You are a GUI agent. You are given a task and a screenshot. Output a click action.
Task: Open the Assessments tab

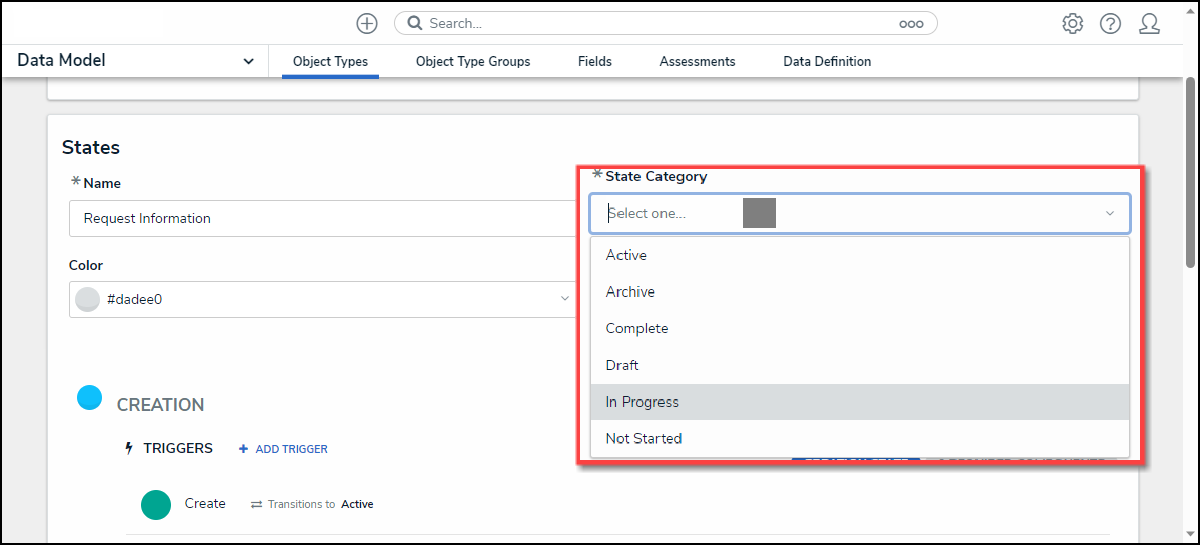pos(697,62)
